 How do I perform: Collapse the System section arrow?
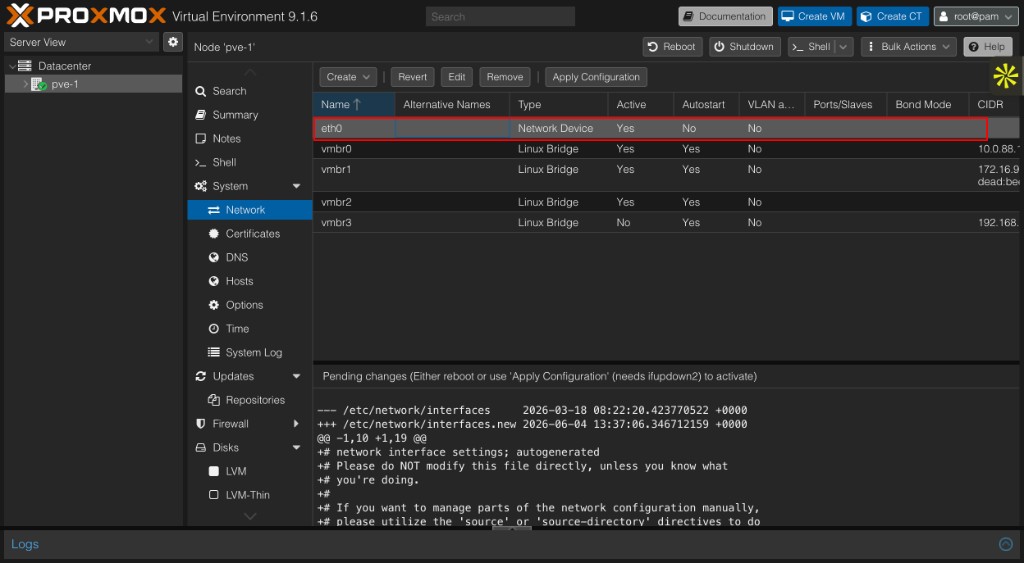296,186
